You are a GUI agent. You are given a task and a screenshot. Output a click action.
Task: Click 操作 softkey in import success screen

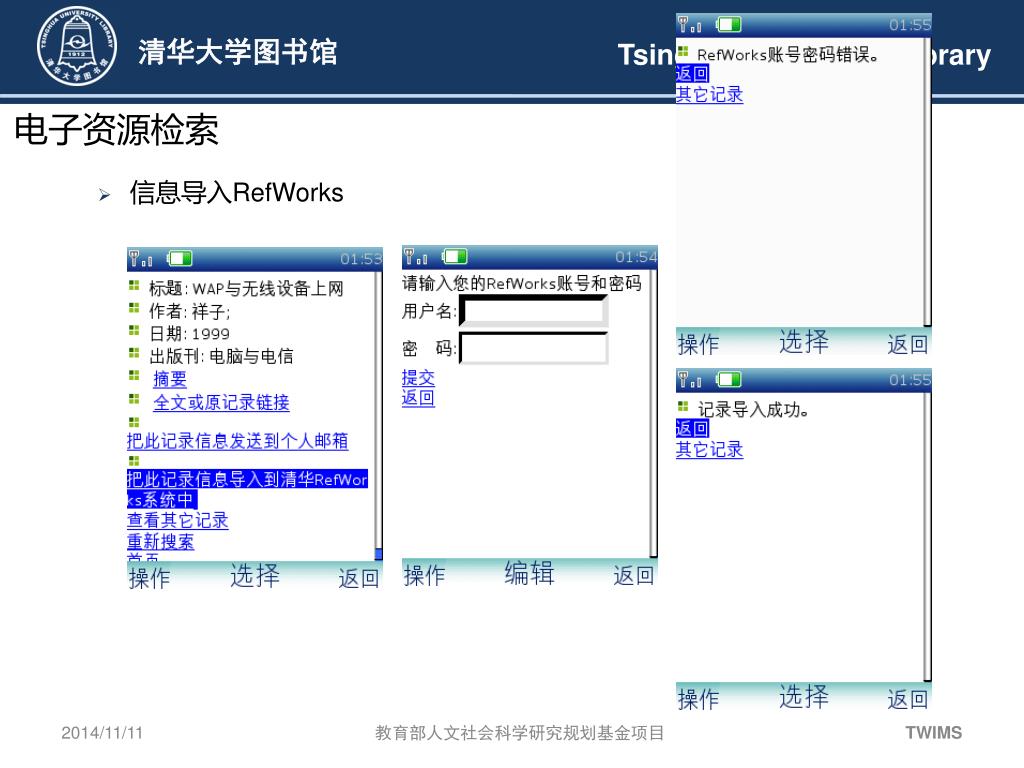click(x=699, y=699)
